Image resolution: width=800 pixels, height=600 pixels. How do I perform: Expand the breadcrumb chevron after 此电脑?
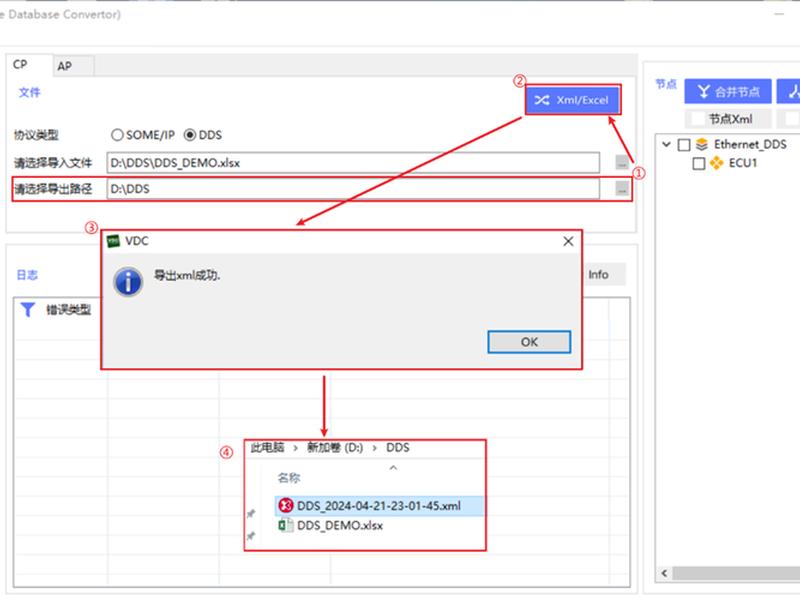[x=295, y=448]
